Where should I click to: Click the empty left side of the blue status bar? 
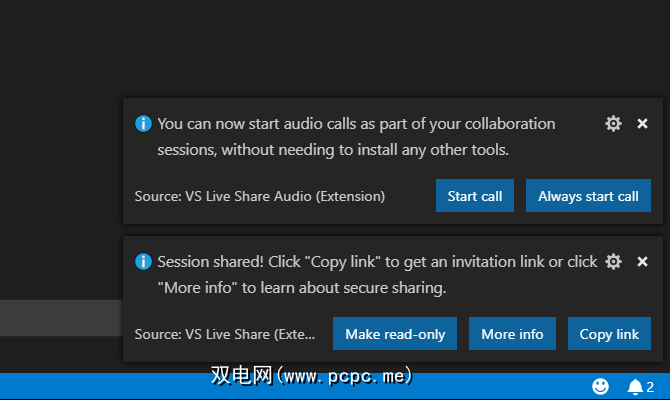pos(100,386)
